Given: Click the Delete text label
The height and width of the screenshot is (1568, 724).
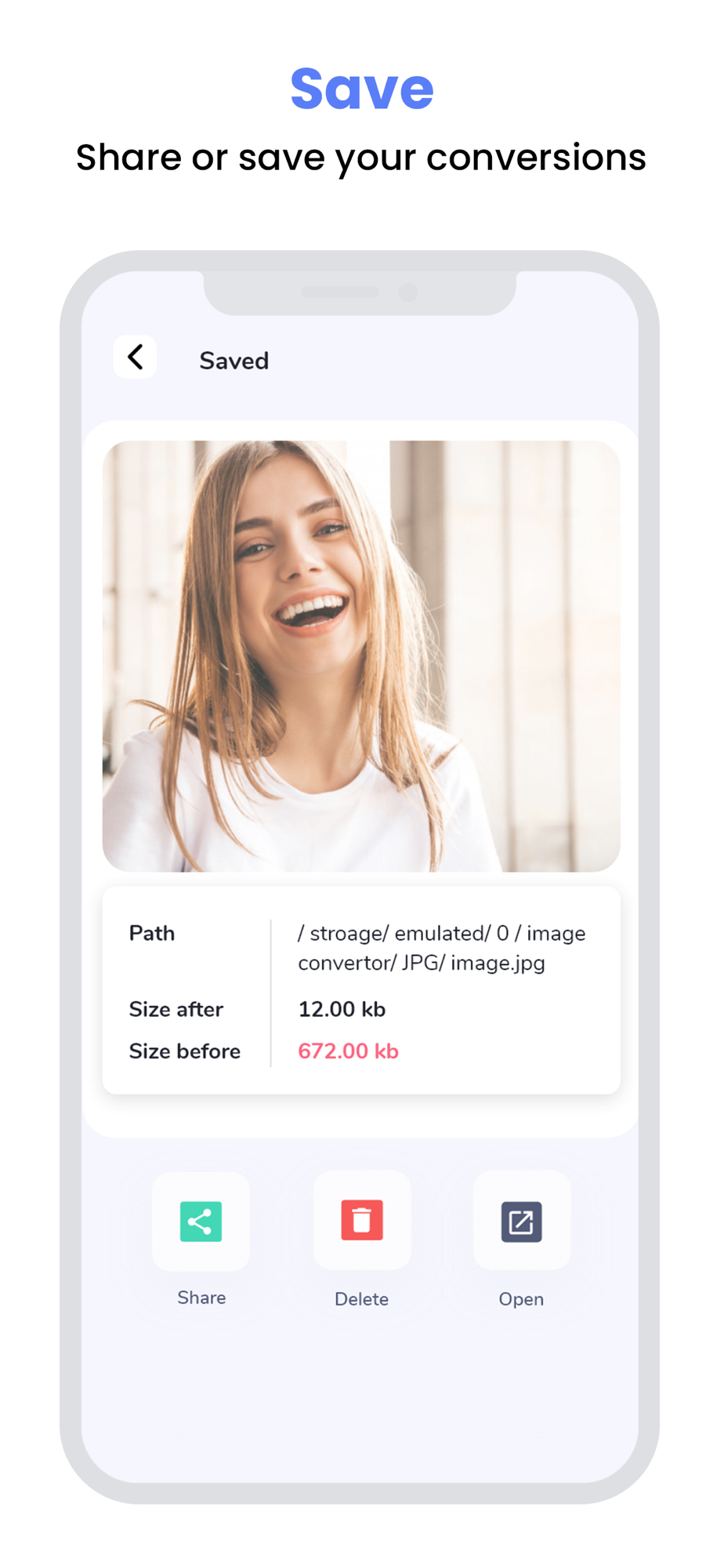Looking at the screenshot, I should 361,1299.
